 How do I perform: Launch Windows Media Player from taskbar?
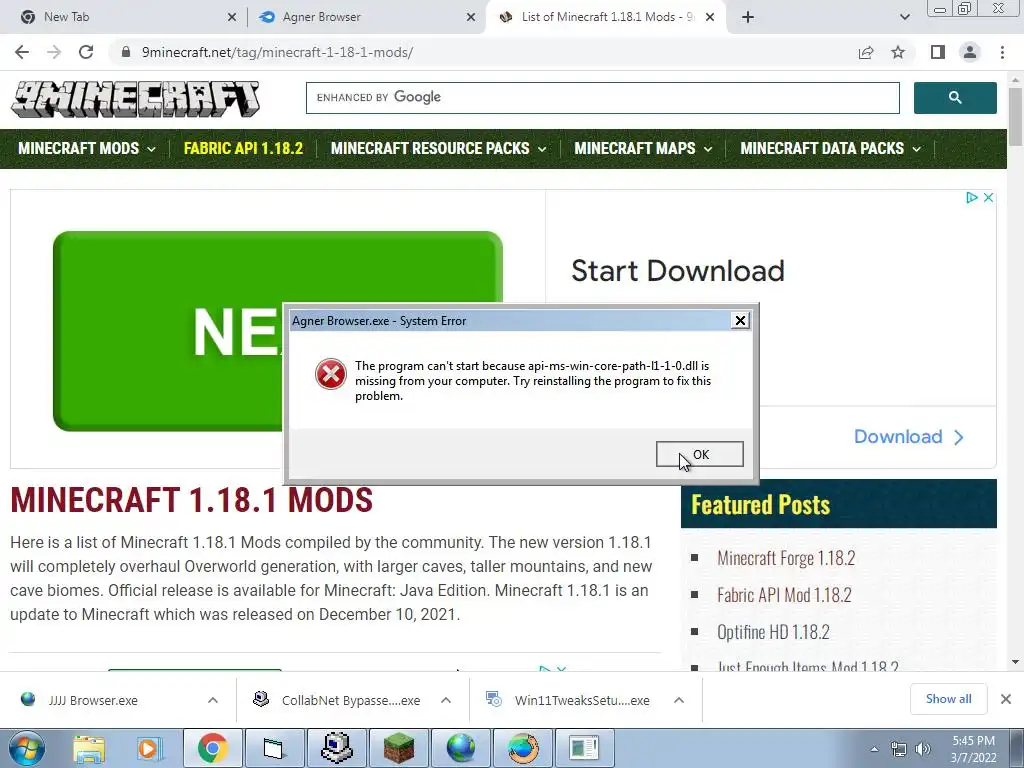149,748
